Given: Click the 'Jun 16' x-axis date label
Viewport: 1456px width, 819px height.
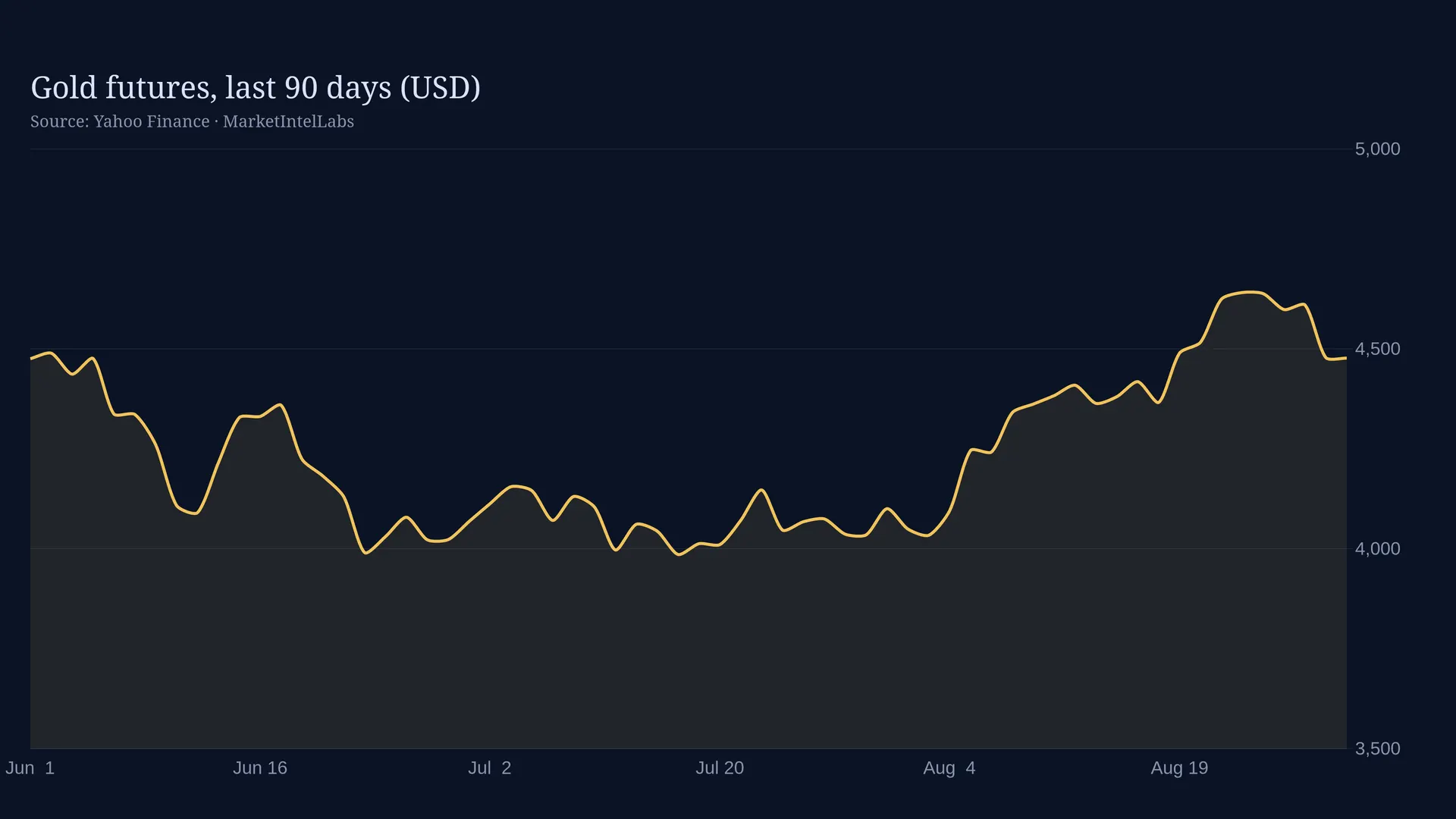Looking at the screenshot, I should point(260,768).
